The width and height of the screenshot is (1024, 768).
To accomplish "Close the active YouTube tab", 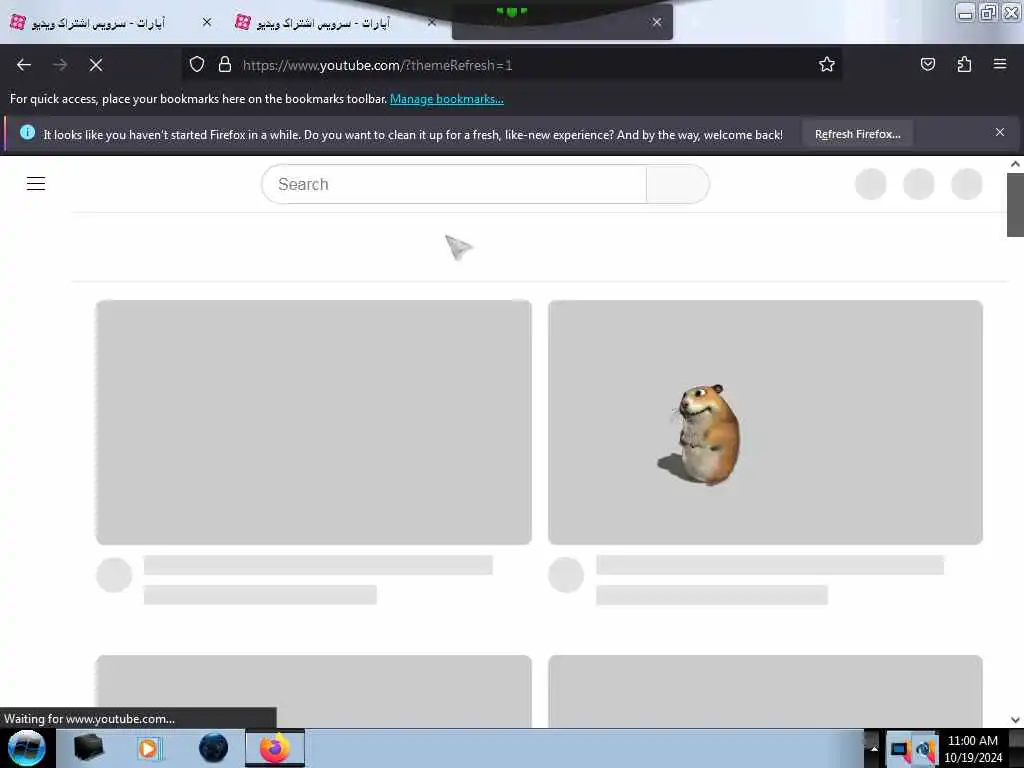I will click(657, 22).
